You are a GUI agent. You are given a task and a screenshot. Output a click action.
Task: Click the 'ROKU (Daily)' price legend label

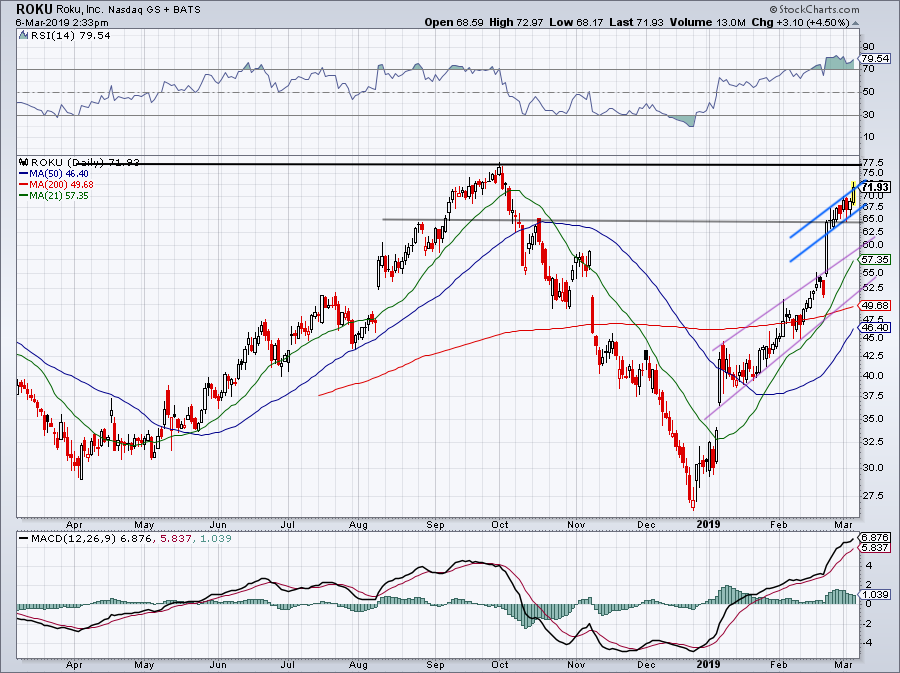pos(67,162)
